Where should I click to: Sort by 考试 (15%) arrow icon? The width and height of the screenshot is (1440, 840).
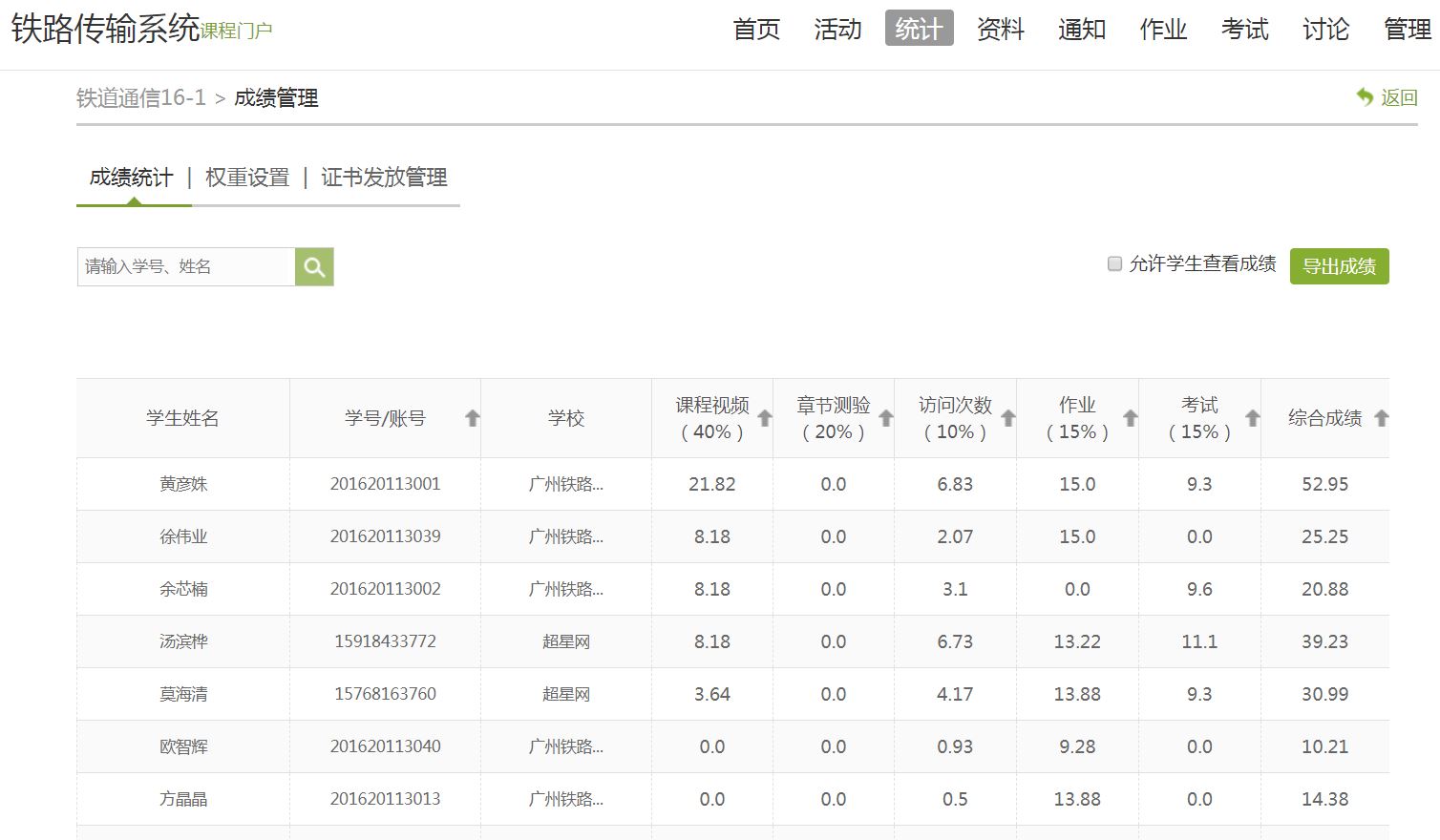1253,418
